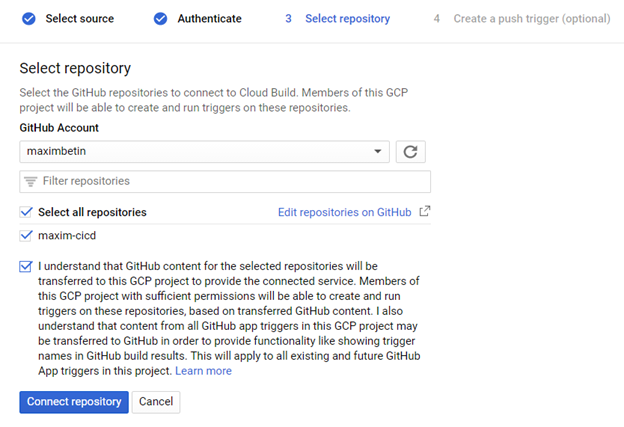Click the external link icon beside Edit repositories

pyautogui.click(x=425, y=212)
